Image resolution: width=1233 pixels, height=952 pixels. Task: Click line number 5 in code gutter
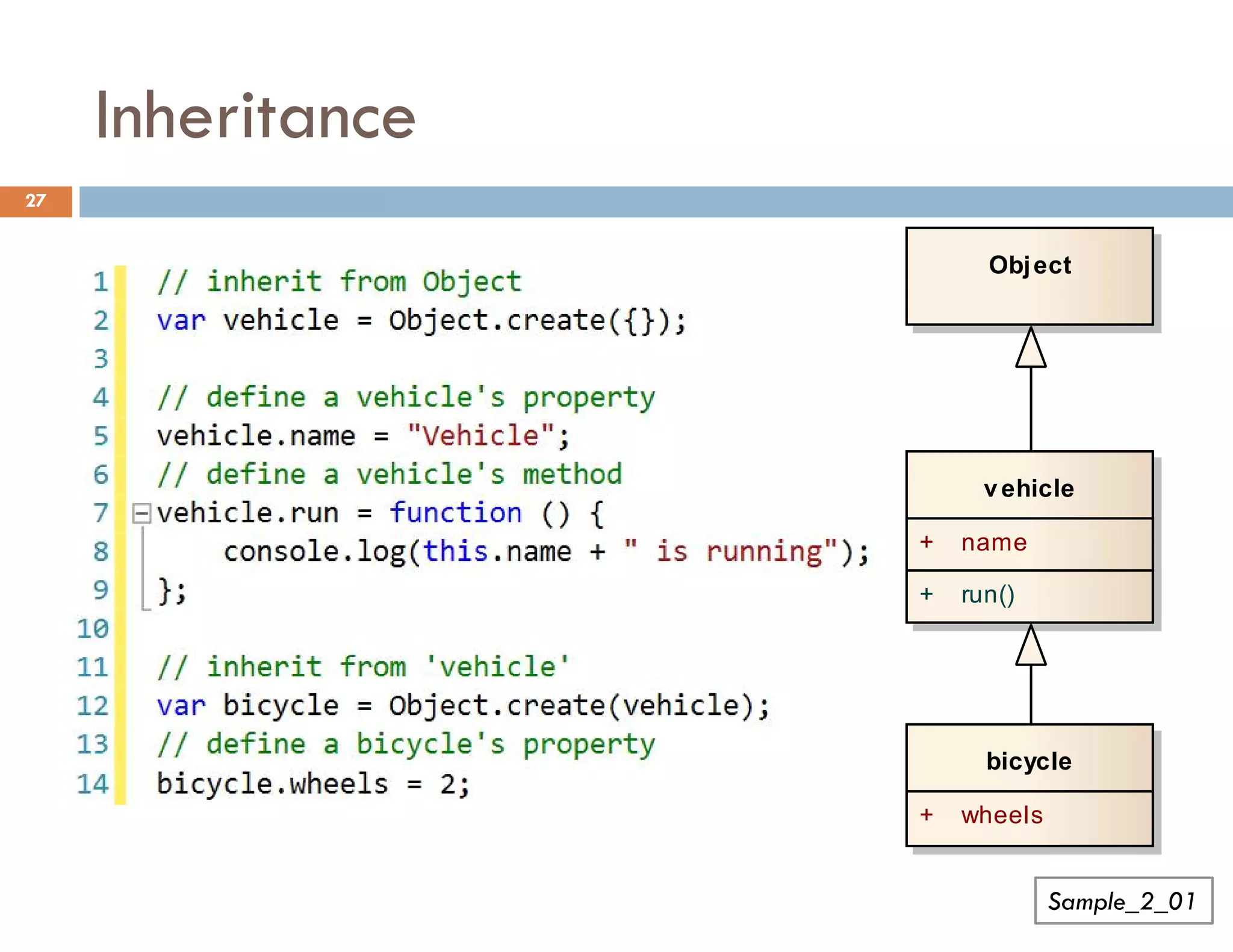pyautogui.click(x=101, y=436)
